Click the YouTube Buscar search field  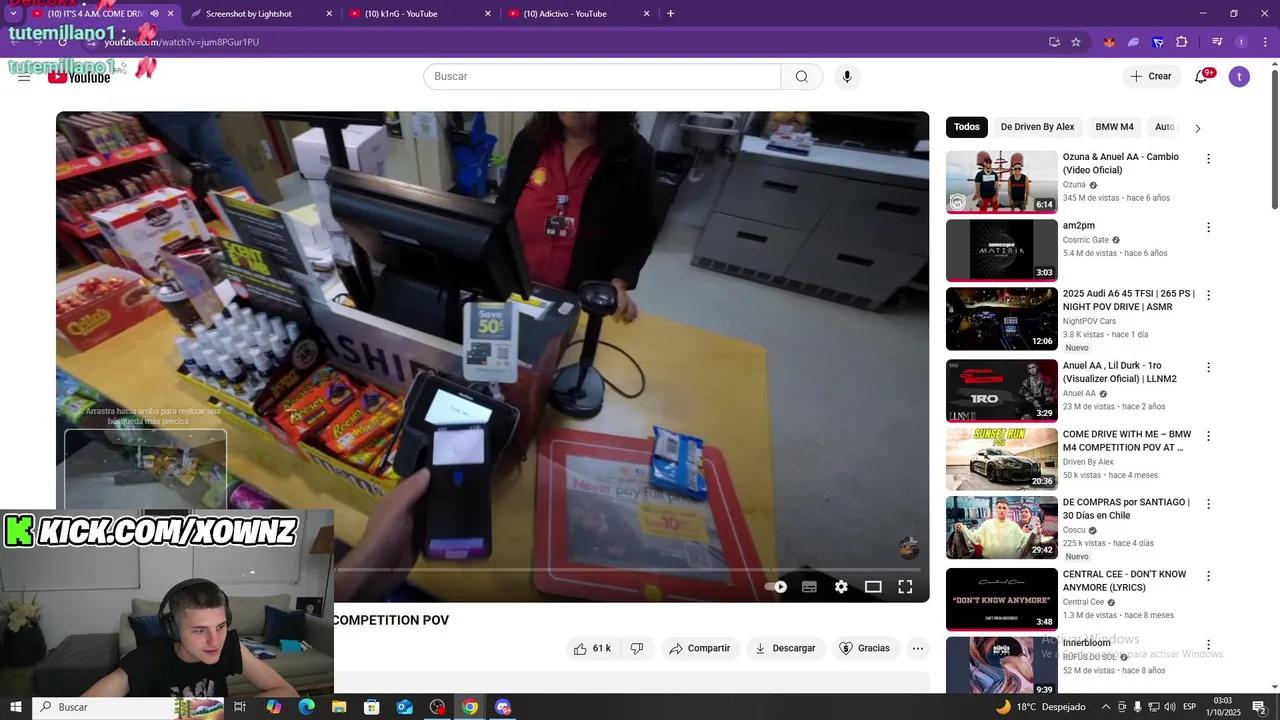pyautogui.click(x=602, y=77)
